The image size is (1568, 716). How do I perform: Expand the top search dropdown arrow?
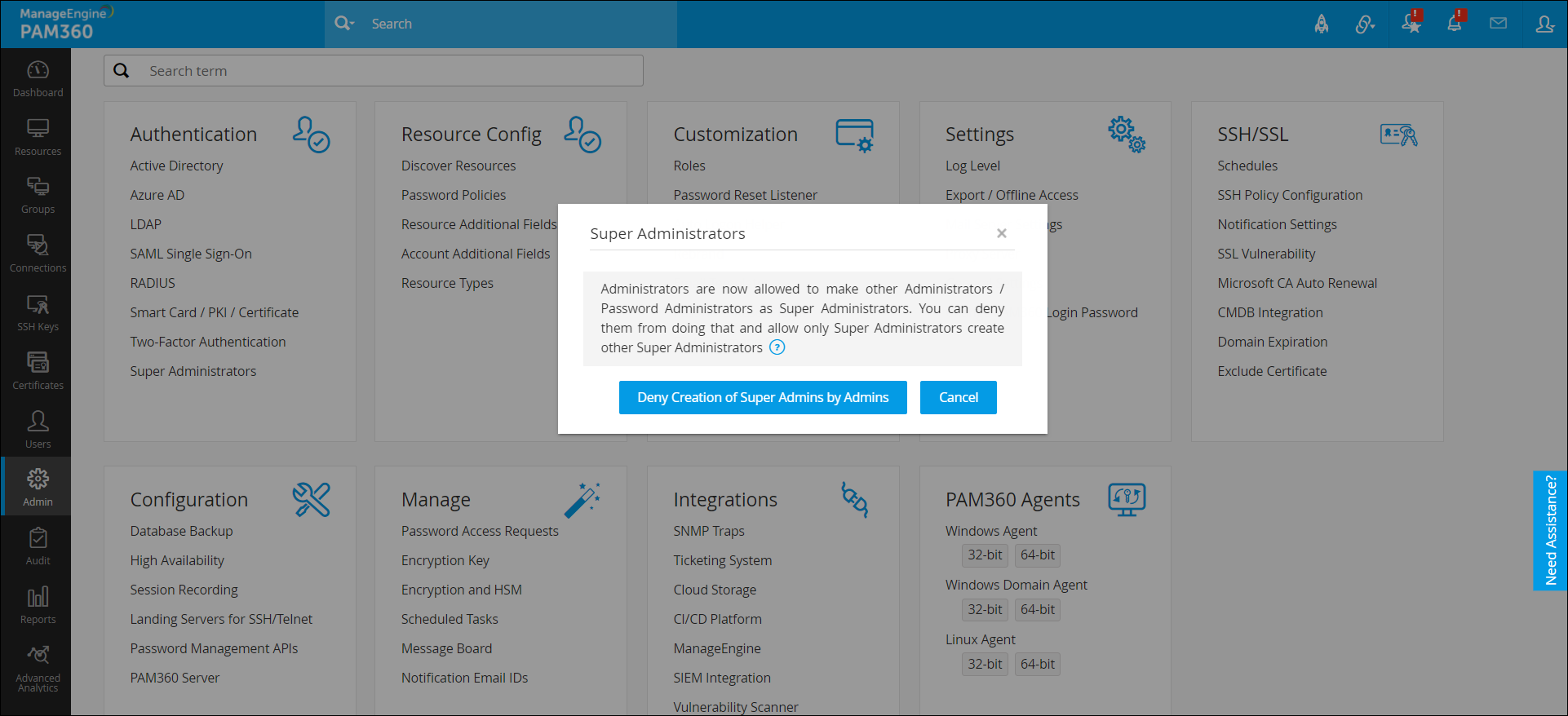pyautogui.click(x=352, y=24)
